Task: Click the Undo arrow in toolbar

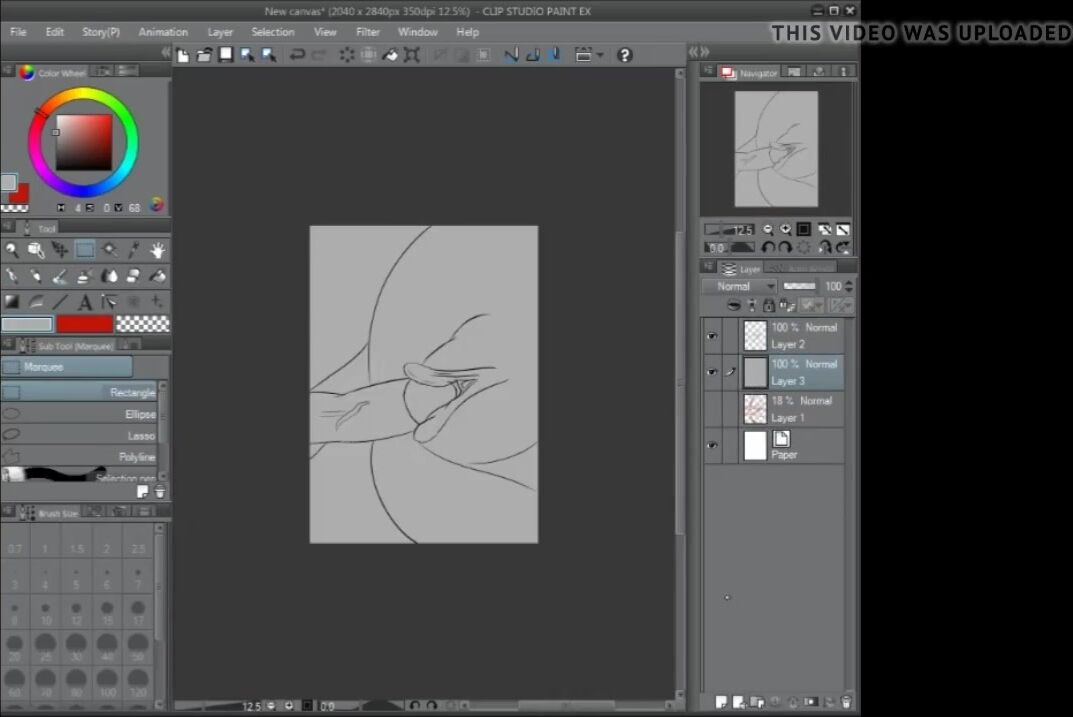Action: point(297,55)
